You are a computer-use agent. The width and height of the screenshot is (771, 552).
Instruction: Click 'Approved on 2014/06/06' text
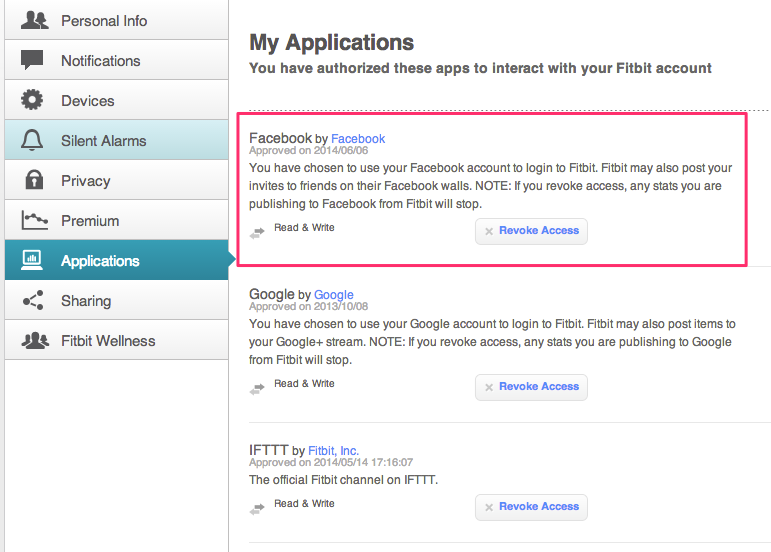(x=308, y=150)
